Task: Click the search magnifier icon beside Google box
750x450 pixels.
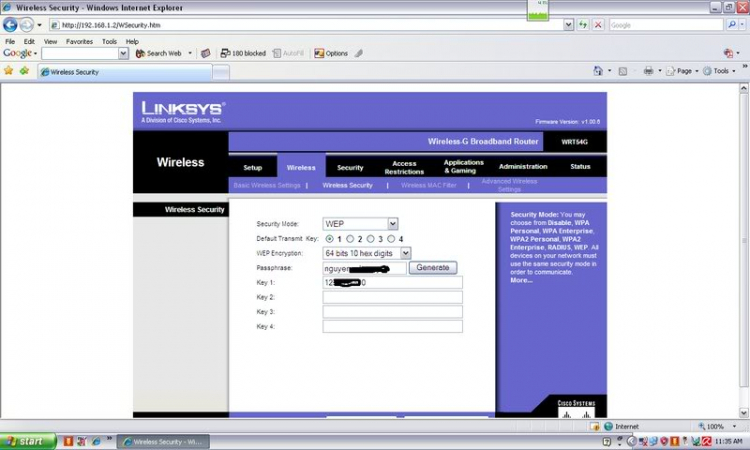Action: (731, 24)
